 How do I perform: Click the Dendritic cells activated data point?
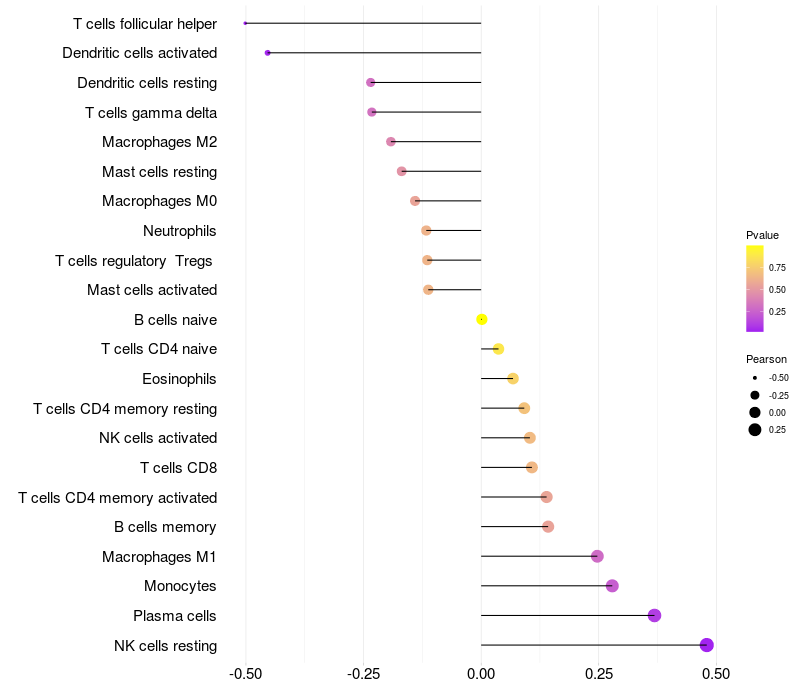coord(267,53)
